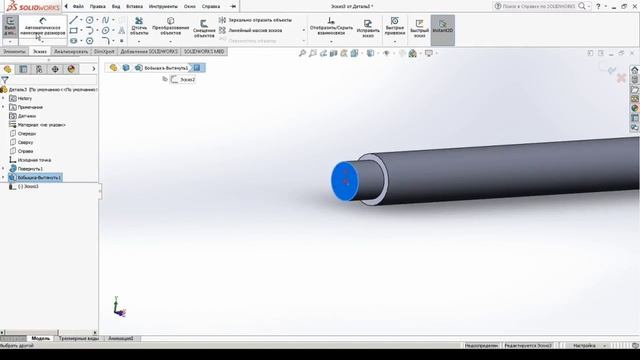This screenshot has width=640, height=360.
Task: Click Настройка in status bar
Action: tap(584, 346)
